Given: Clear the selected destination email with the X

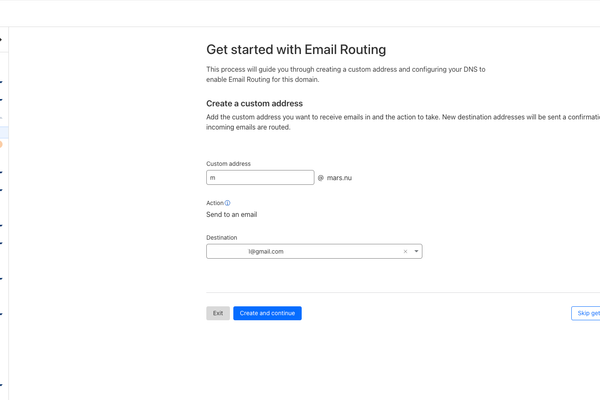Looking at the screenshot, I should point(405,252).
